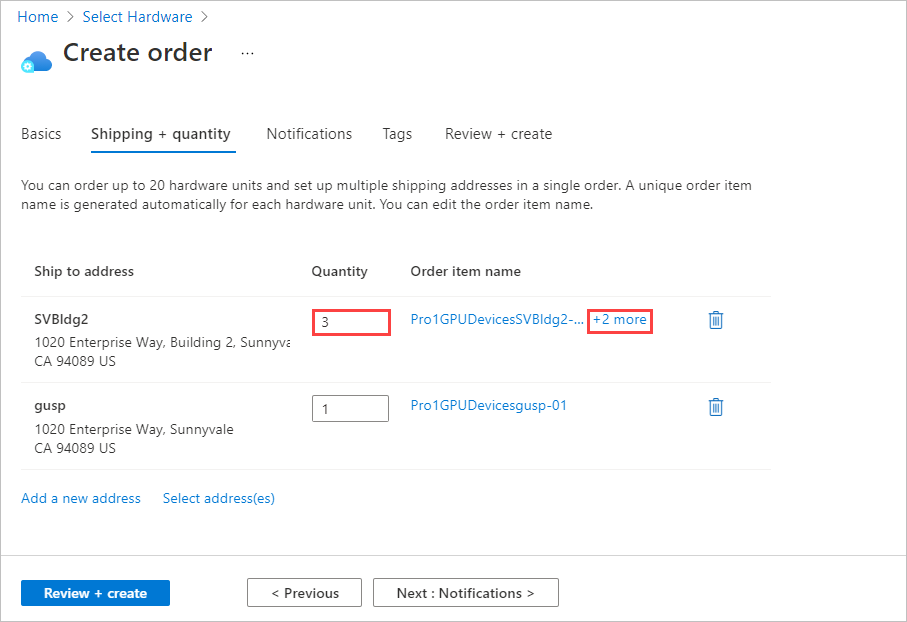Open Select Hardware breadcrumb link
Image resolution: width=907 pixels, height=622 pixels.
tap(137, 16)
